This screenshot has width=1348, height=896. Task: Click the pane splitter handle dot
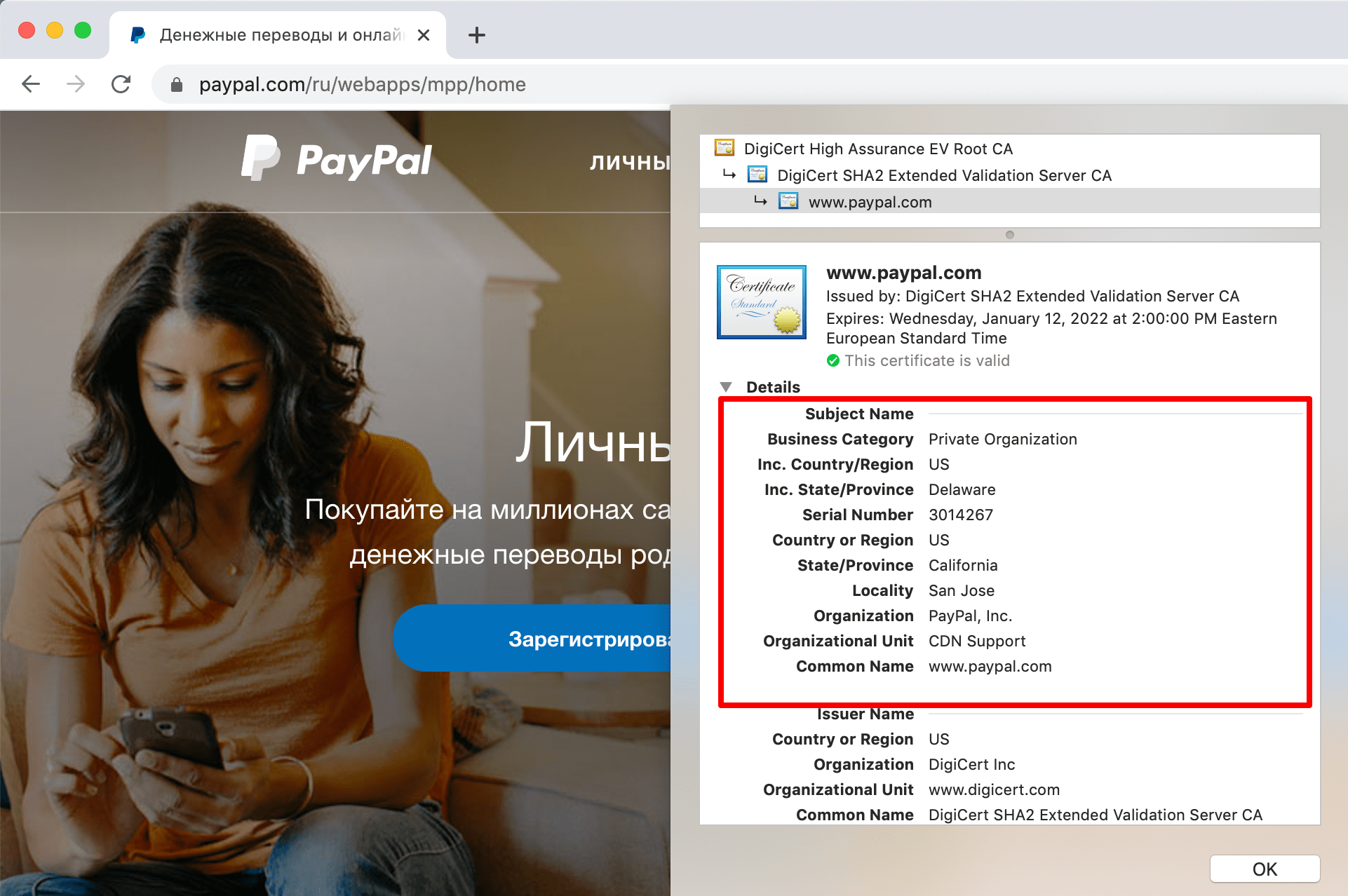coord(1010,235)
